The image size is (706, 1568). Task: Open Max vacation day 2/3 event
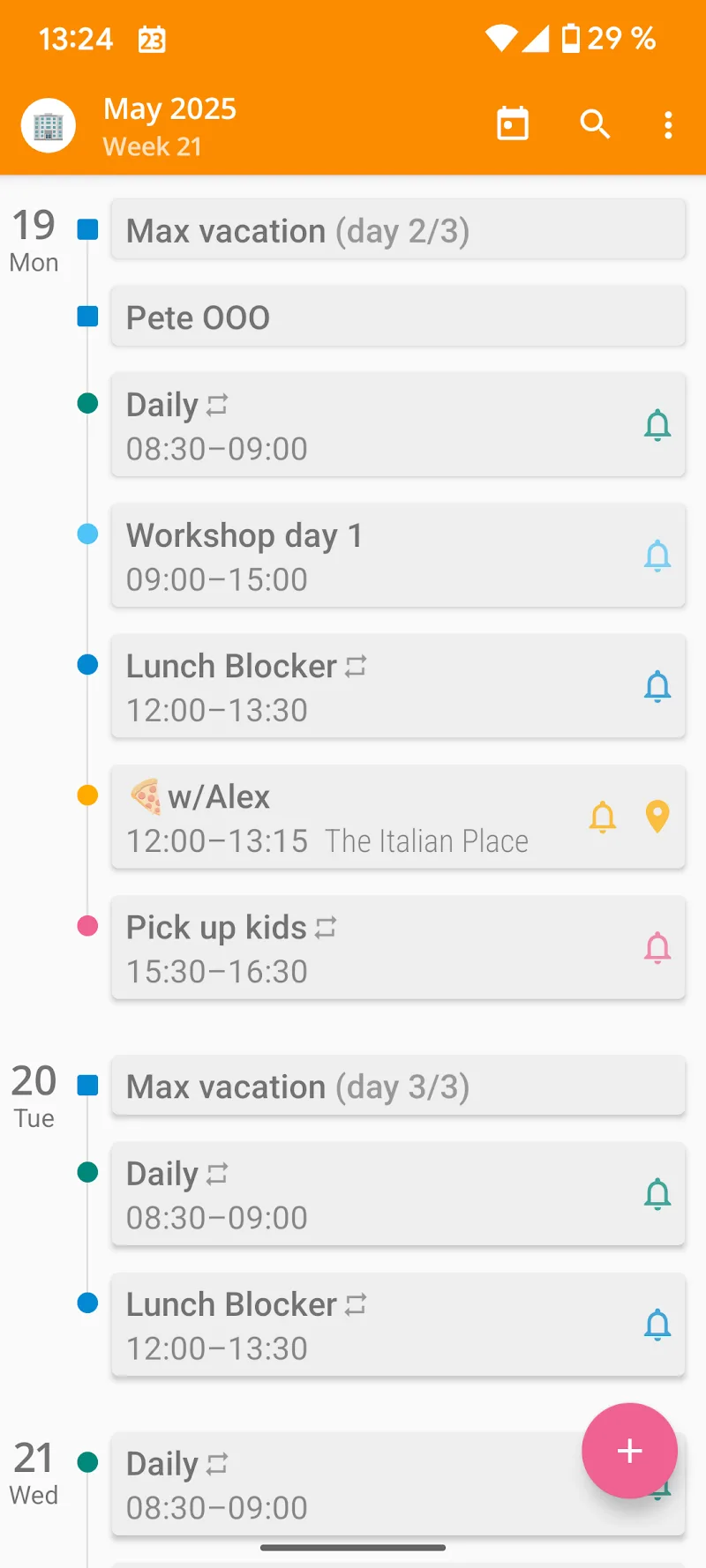coord(397,231)
